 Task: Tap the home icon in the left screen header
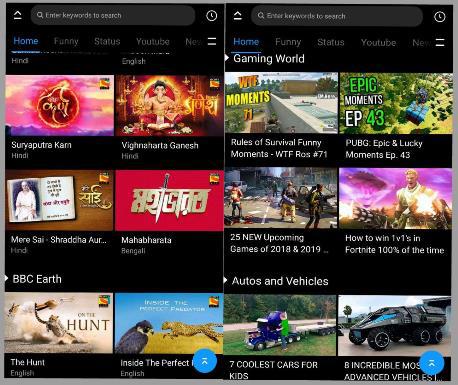18,15
